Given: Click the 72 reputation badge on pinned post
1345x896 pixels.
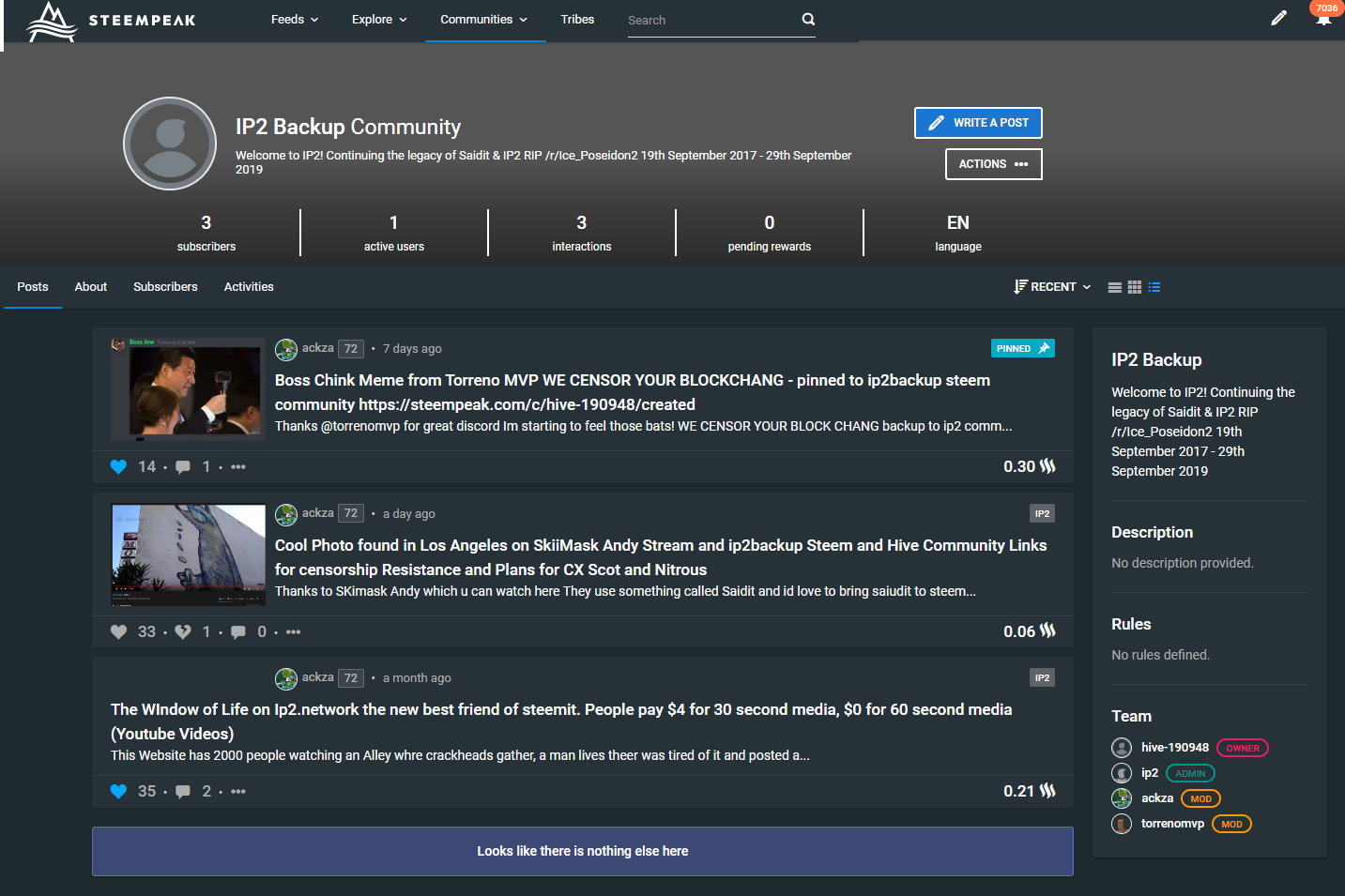Looking at the screenshot, I should pos(351,349).
